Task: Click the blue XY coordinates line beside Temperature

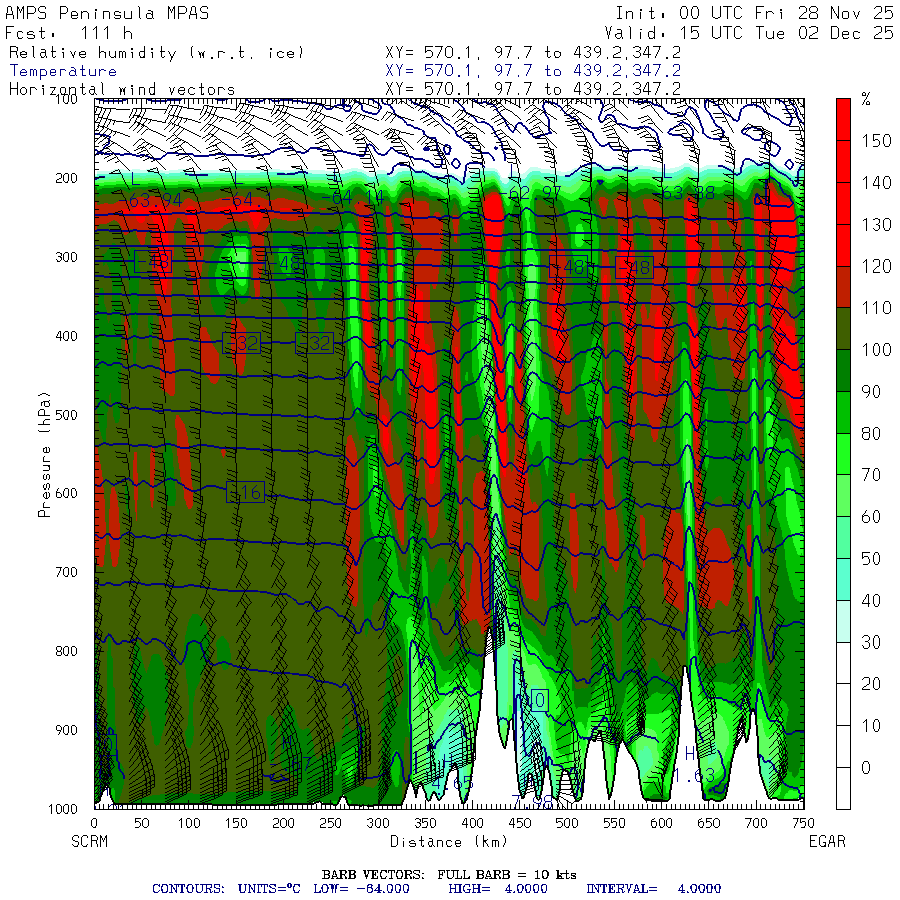Action: pyautogui.click(x=533, y=71)
